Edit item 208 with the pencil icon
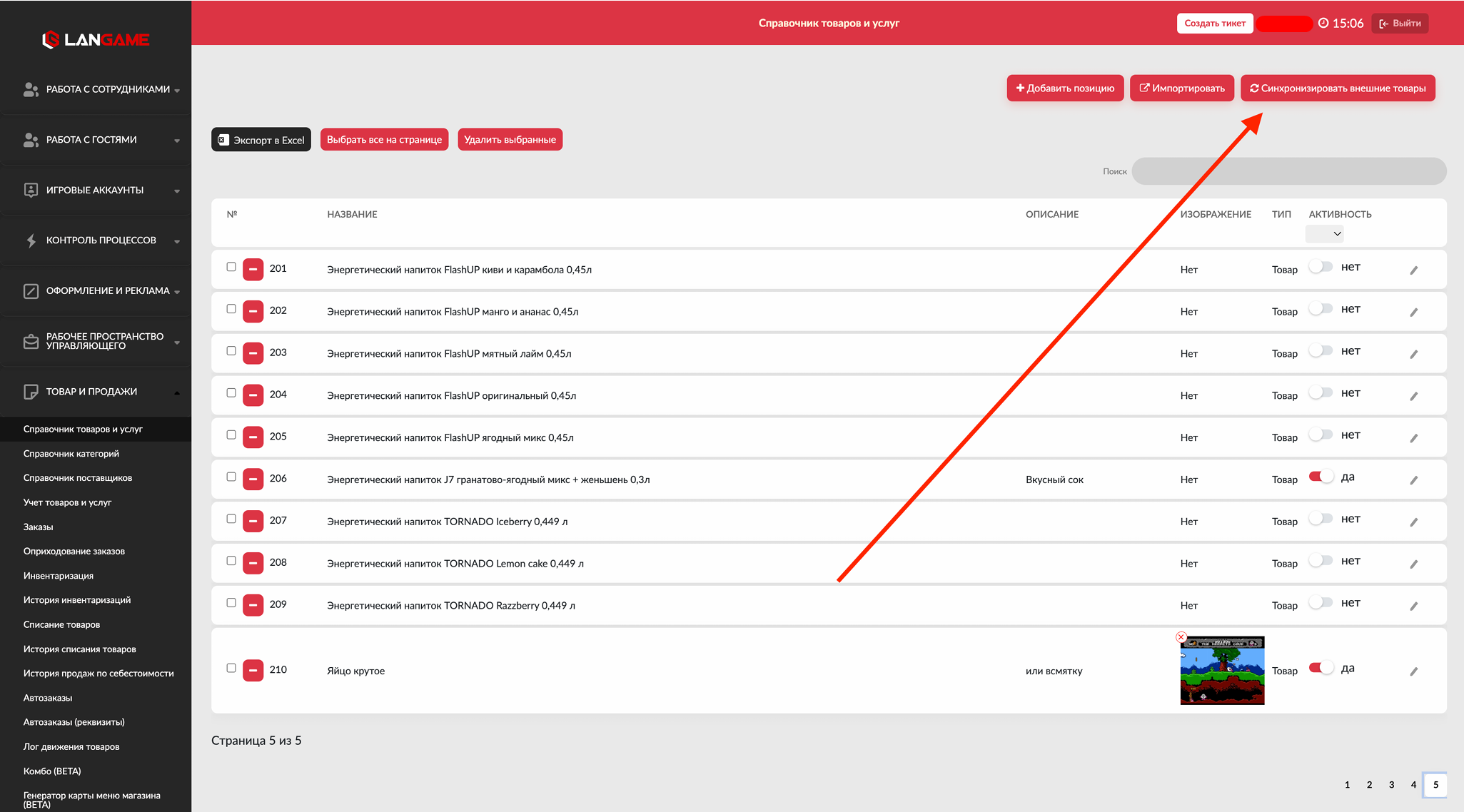The height and width of the screenshot is (812, 1464). pos(1413,564)
